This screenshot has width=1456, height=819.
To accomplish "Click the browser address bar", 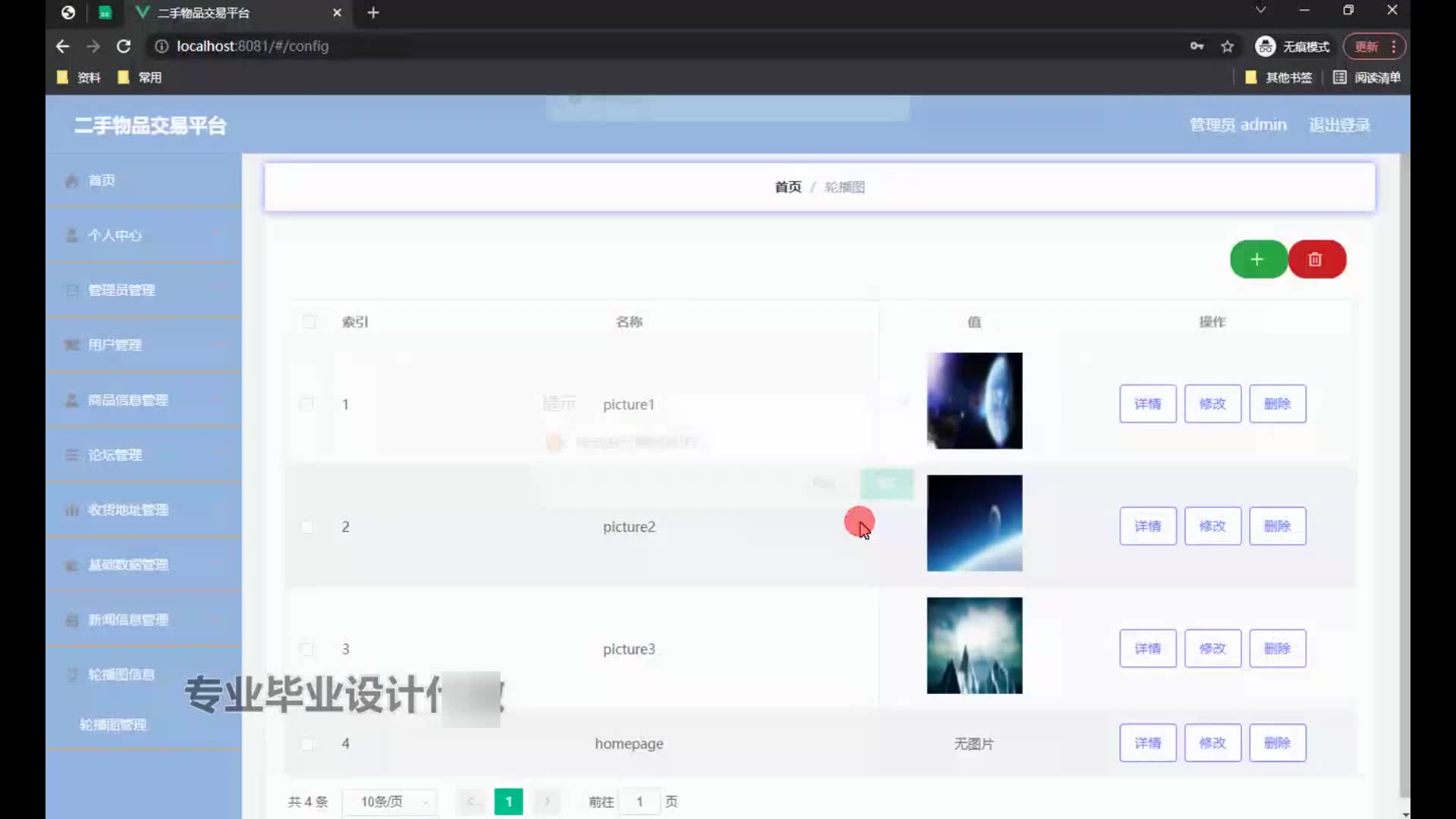I will (x=667, y=46).
